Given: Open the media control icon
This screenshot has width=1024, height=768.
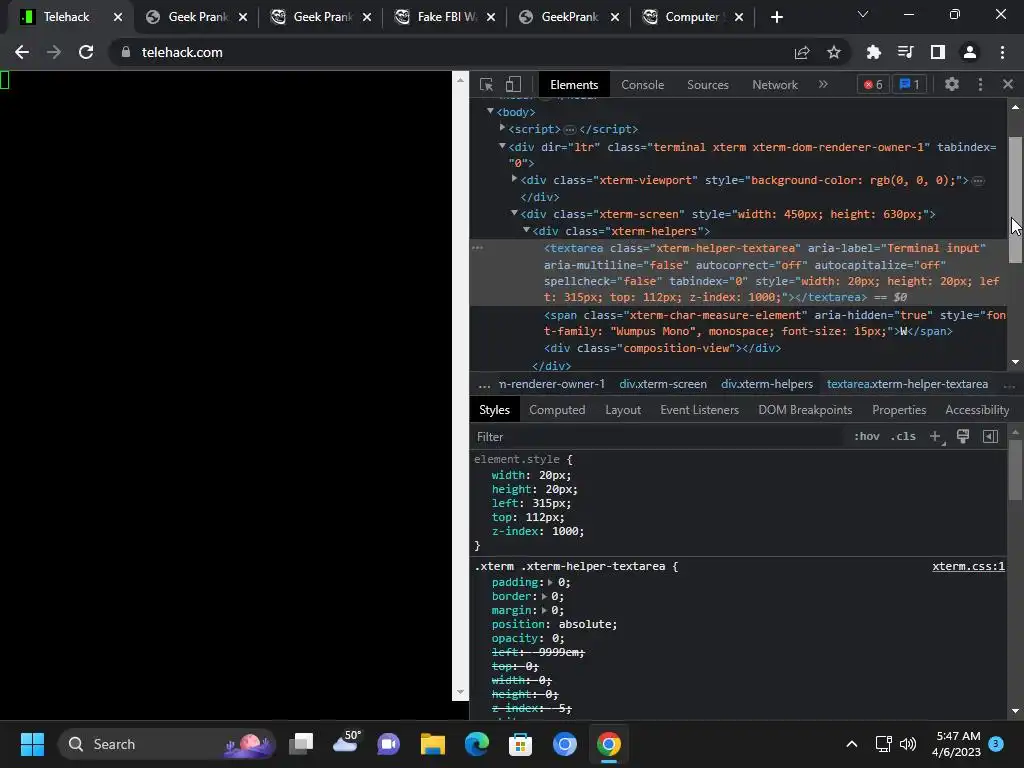Looking at the screenshot, I should (905, 52).
